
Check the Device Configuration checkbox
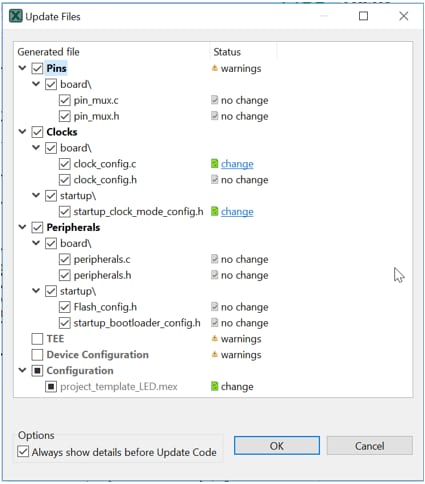(37, 355)
